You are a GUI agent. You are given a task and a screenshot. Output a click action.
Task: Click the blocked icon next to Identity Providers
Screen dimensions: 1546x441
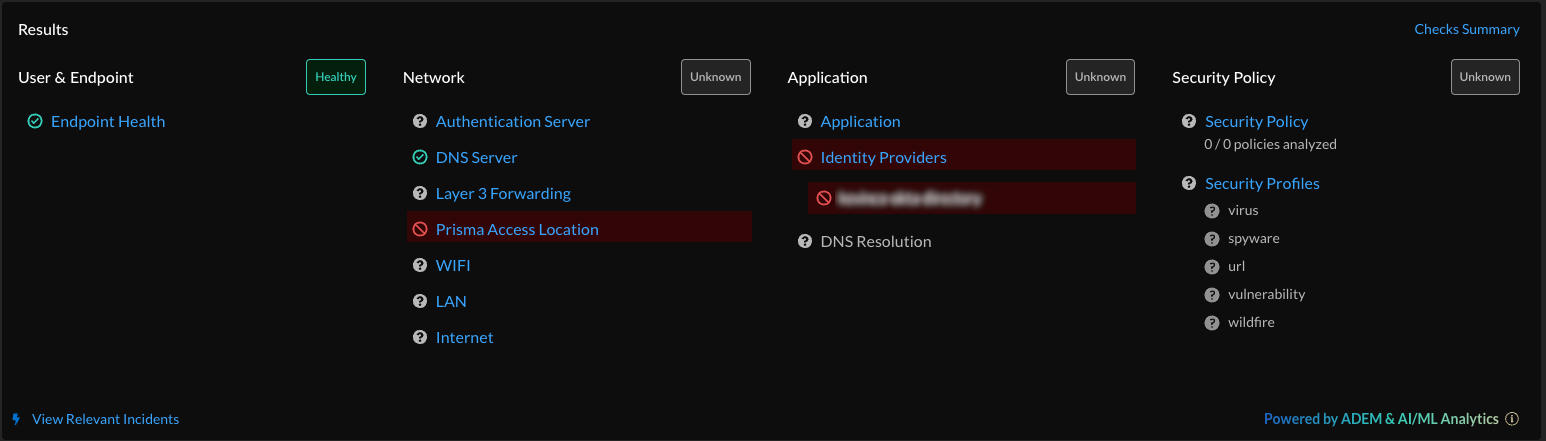point(805,158)
